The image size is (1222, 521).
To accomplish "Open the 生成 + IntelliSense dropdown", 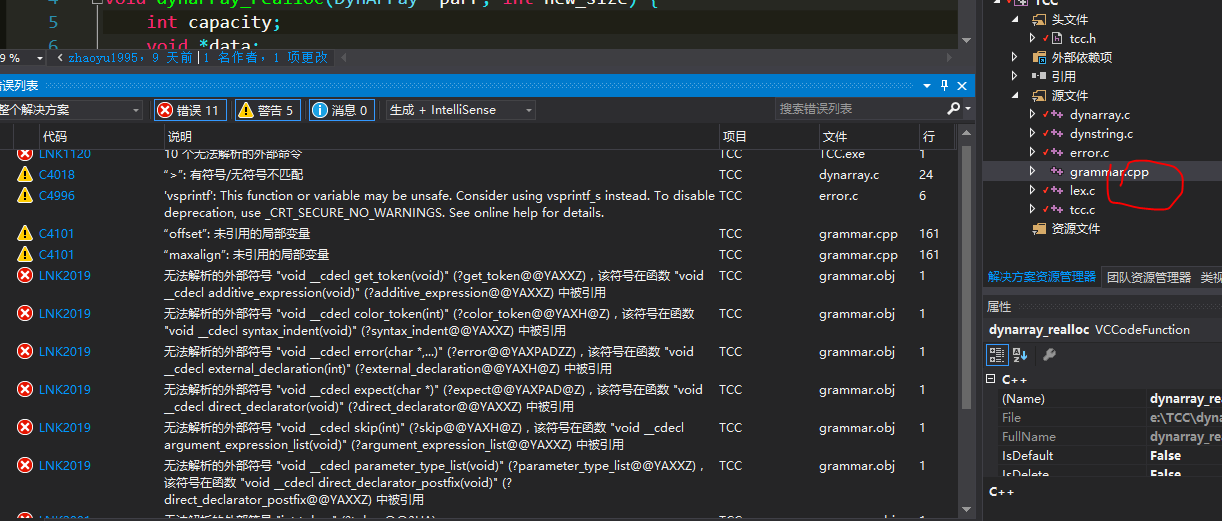I will pyautogui.click(x=461, y=110).
